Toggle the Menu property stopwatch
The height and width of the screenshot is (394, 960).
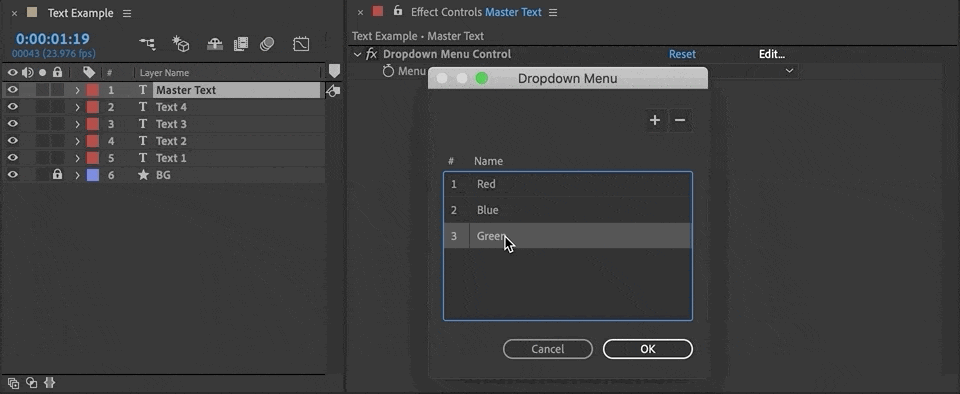[x=388, y=71]
